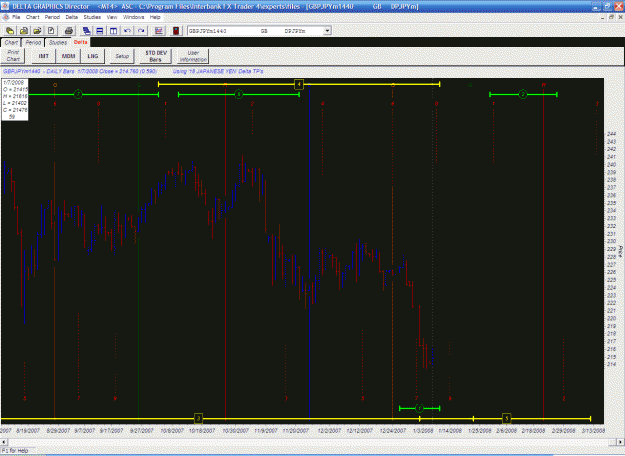Click the LNG button
Image resolution: width=625 pixels, height=456 pixels.
click(x=93, y=56)
